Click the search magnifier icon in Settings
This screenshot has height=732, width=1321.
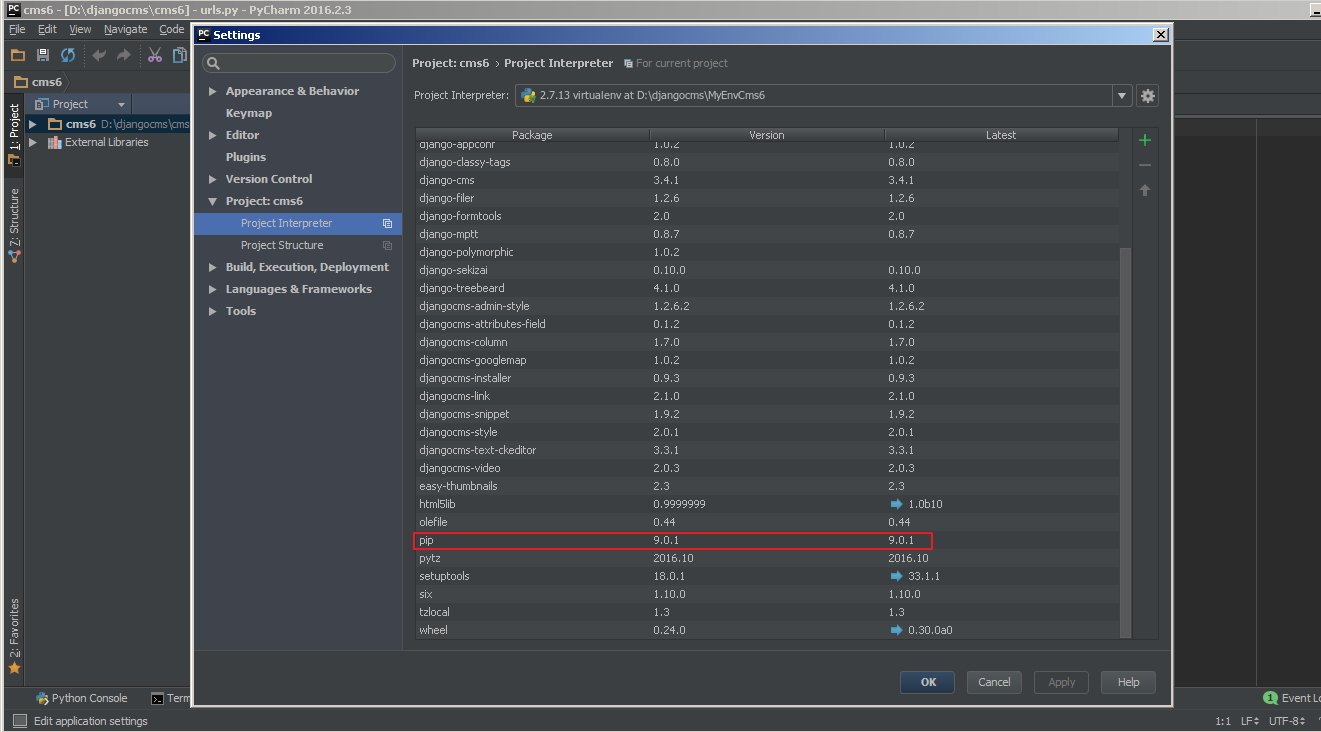213,64
